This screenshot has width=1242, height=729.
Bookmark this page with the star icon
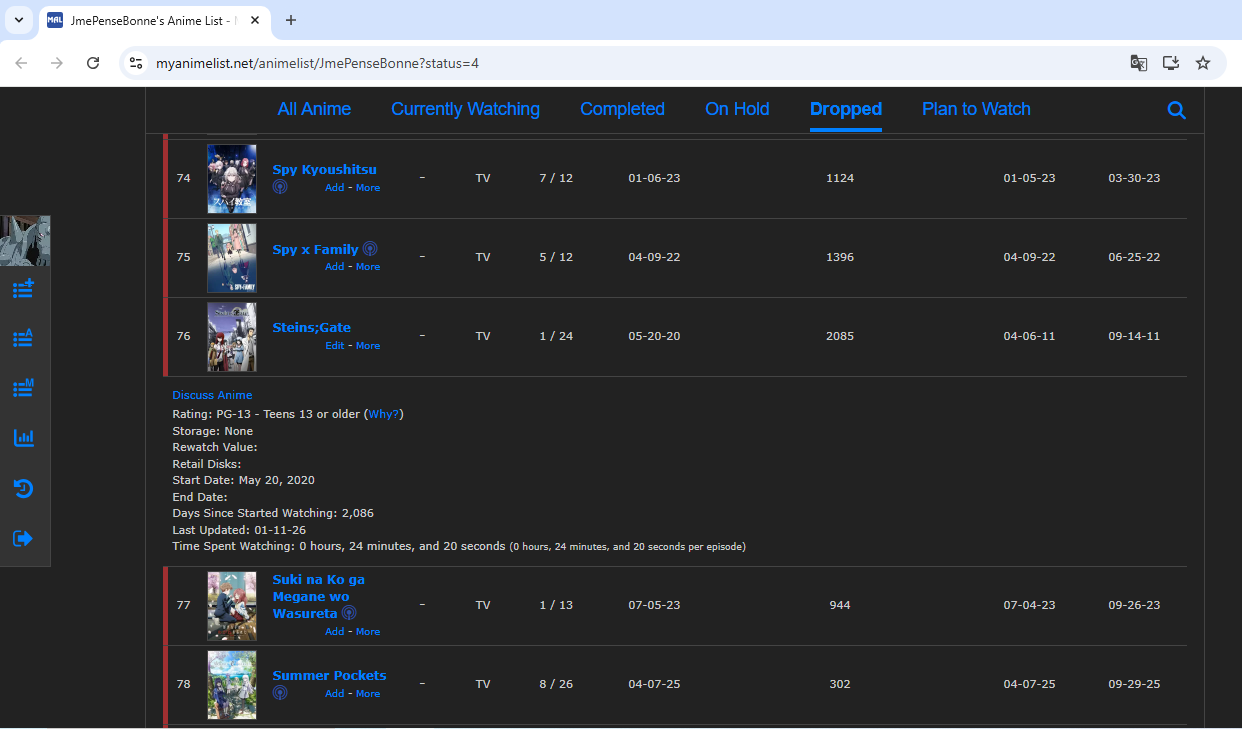(1203, 63)
